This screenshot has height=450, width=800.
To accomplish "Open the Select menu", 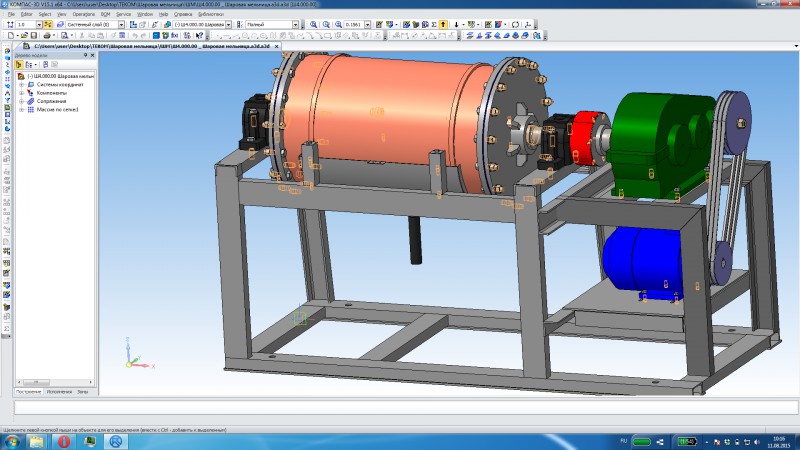I will pos(45,14).
